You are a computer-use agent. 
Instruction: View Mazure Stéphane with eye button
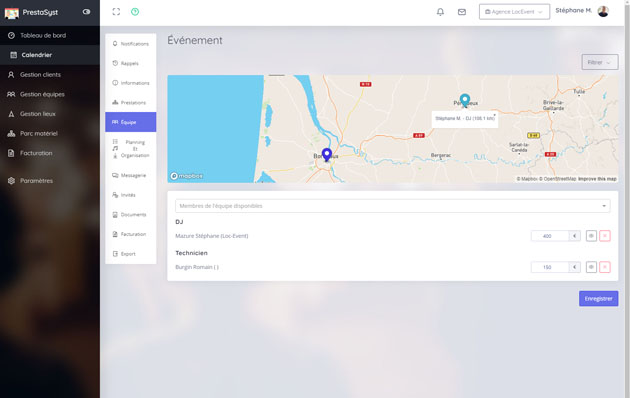(591, 236)
